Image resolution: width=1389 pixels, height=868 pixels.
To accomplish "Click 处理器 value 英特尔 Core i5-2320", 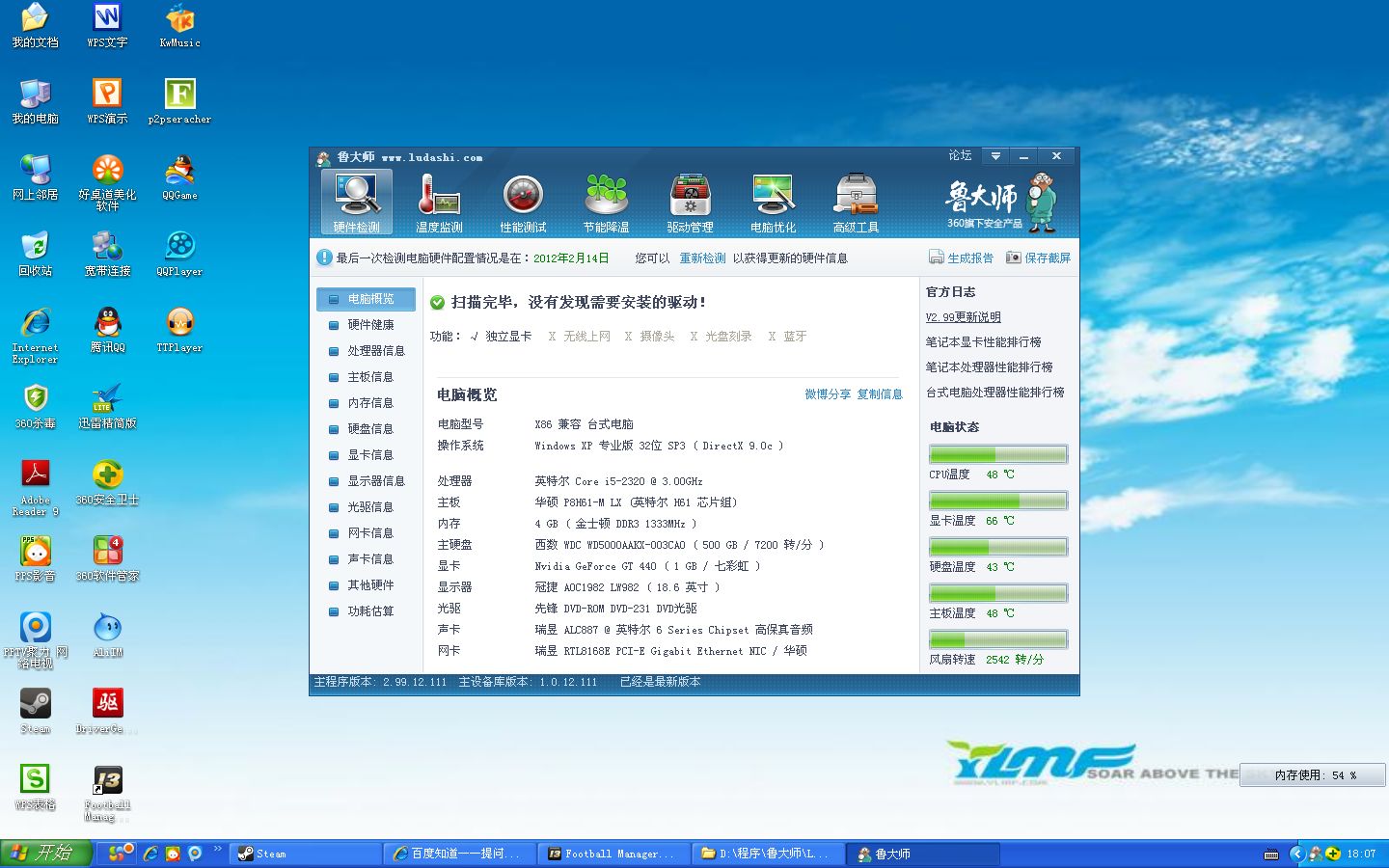I will [x=618, y=481].
